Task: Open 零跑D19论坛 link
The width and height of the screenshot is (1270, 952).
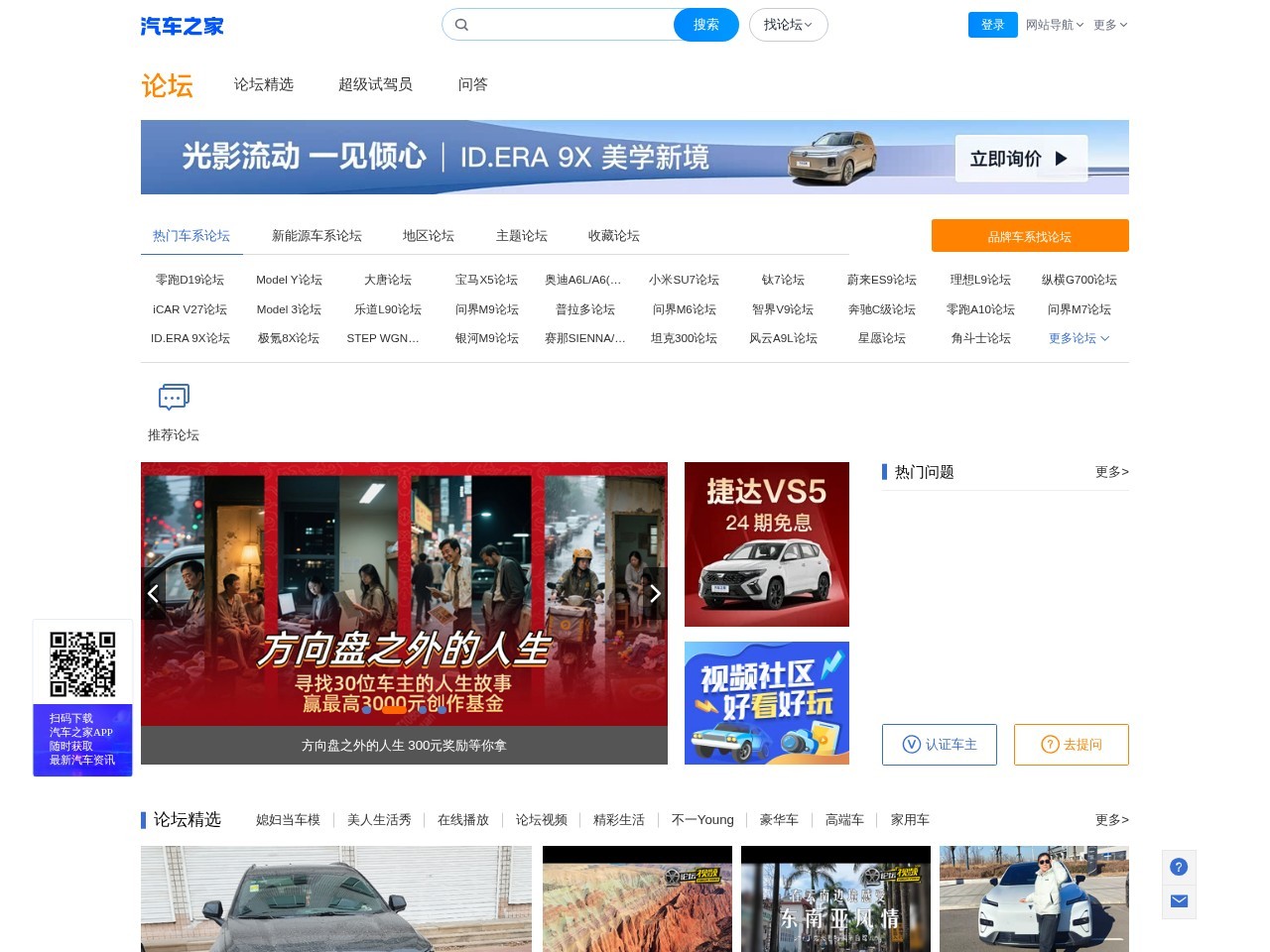Action: point(190,280)
